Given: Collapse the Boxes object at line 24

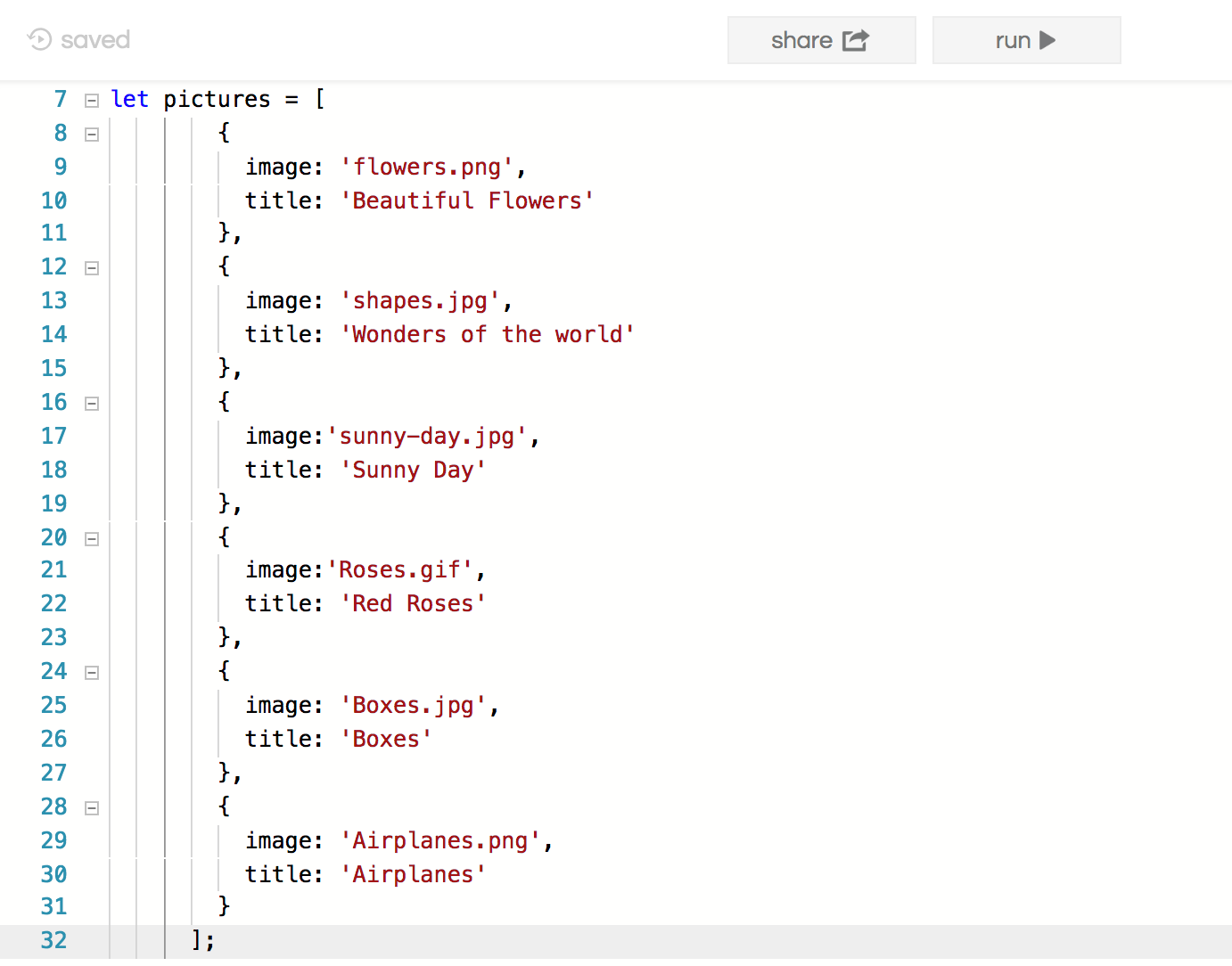Looking at the screenshot, I should tap(91, 673).
